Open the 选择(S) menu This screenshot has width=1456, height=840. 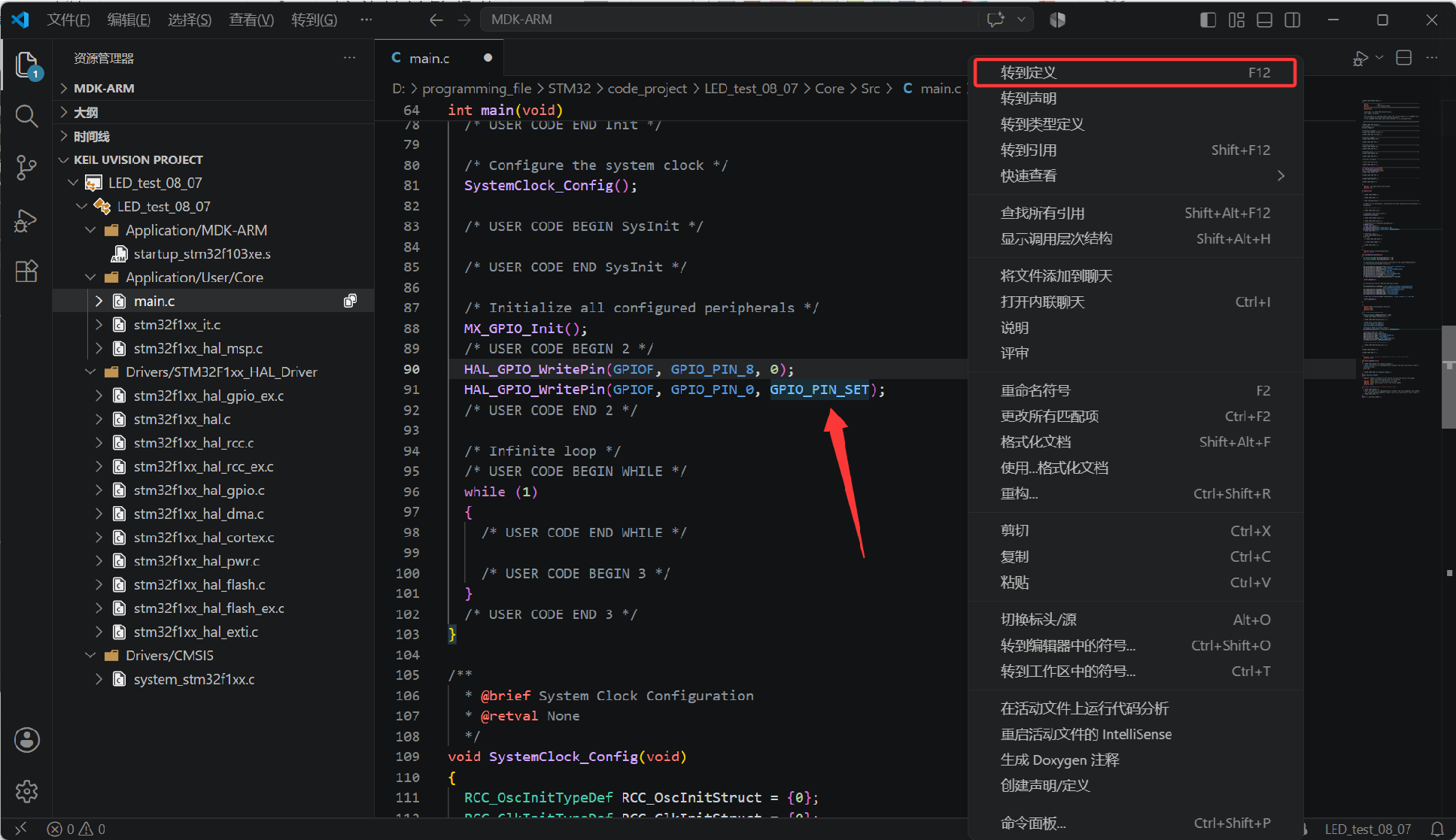(x=190, y=20)
